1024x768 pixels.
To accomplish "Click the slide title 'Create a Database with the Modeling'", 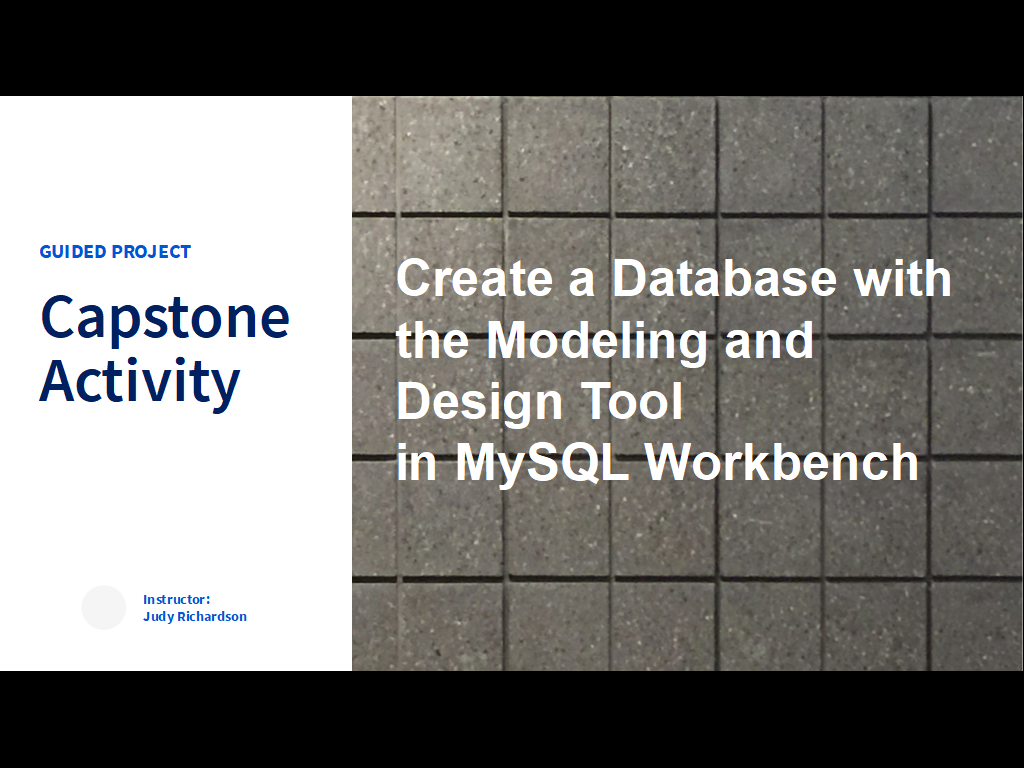I will pos(674,370).
